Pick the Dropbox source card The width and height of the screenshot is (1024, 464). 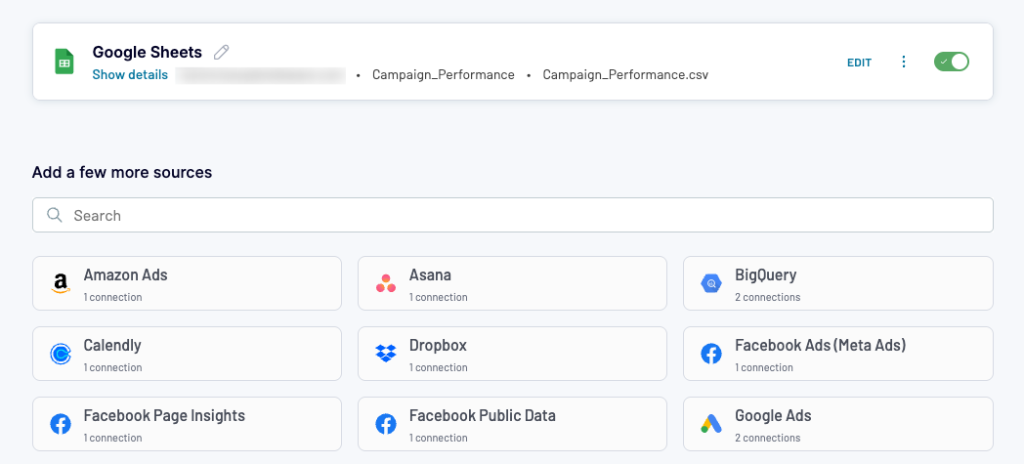(x=512, y=354)
